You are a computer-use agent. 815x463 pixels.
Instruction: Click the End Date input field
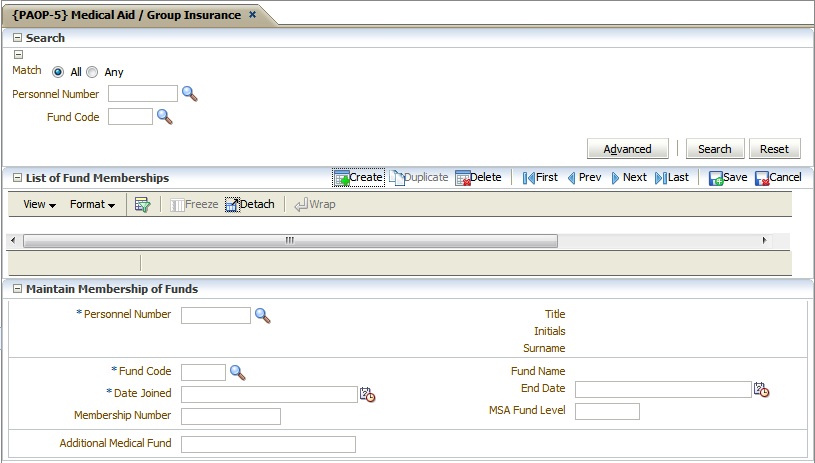click(x=663, y=390)
